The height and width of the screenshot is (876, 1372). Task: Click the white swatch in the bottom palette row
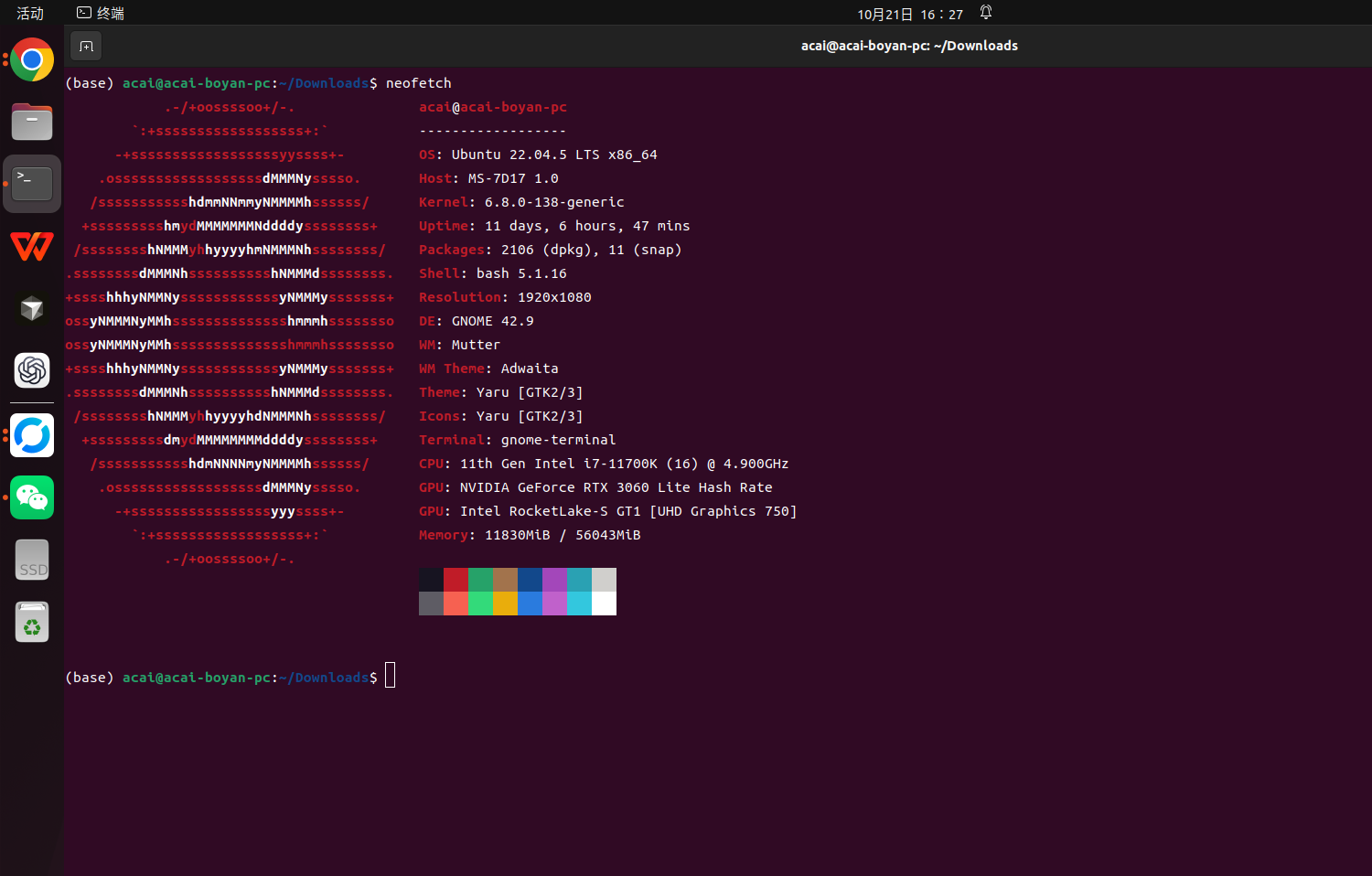pyautogui.click(x=604, y=604)
